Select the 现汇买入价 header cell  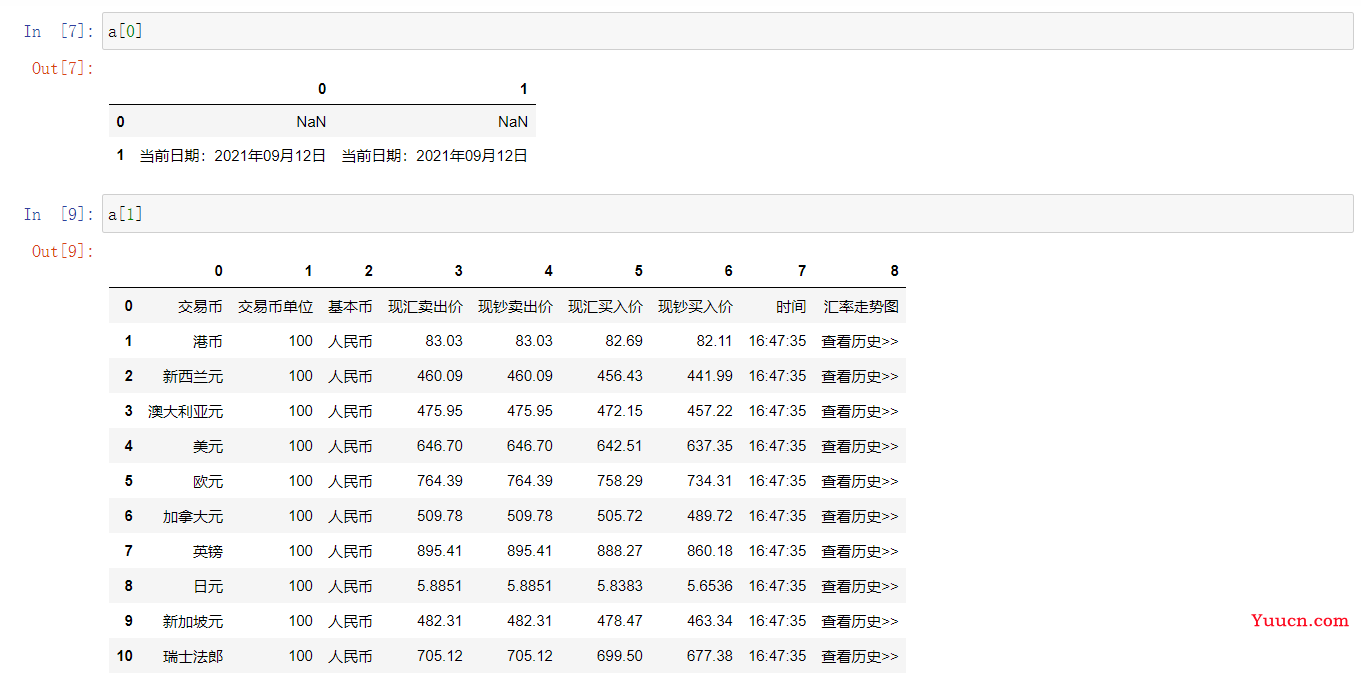click(x=605, y=306)
